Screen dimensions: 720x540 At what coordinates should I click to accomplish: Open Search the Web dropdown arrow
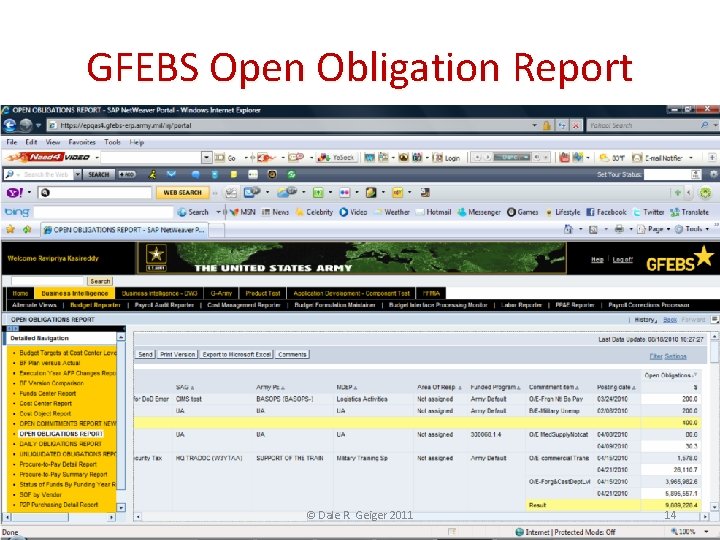coord(78,174)
